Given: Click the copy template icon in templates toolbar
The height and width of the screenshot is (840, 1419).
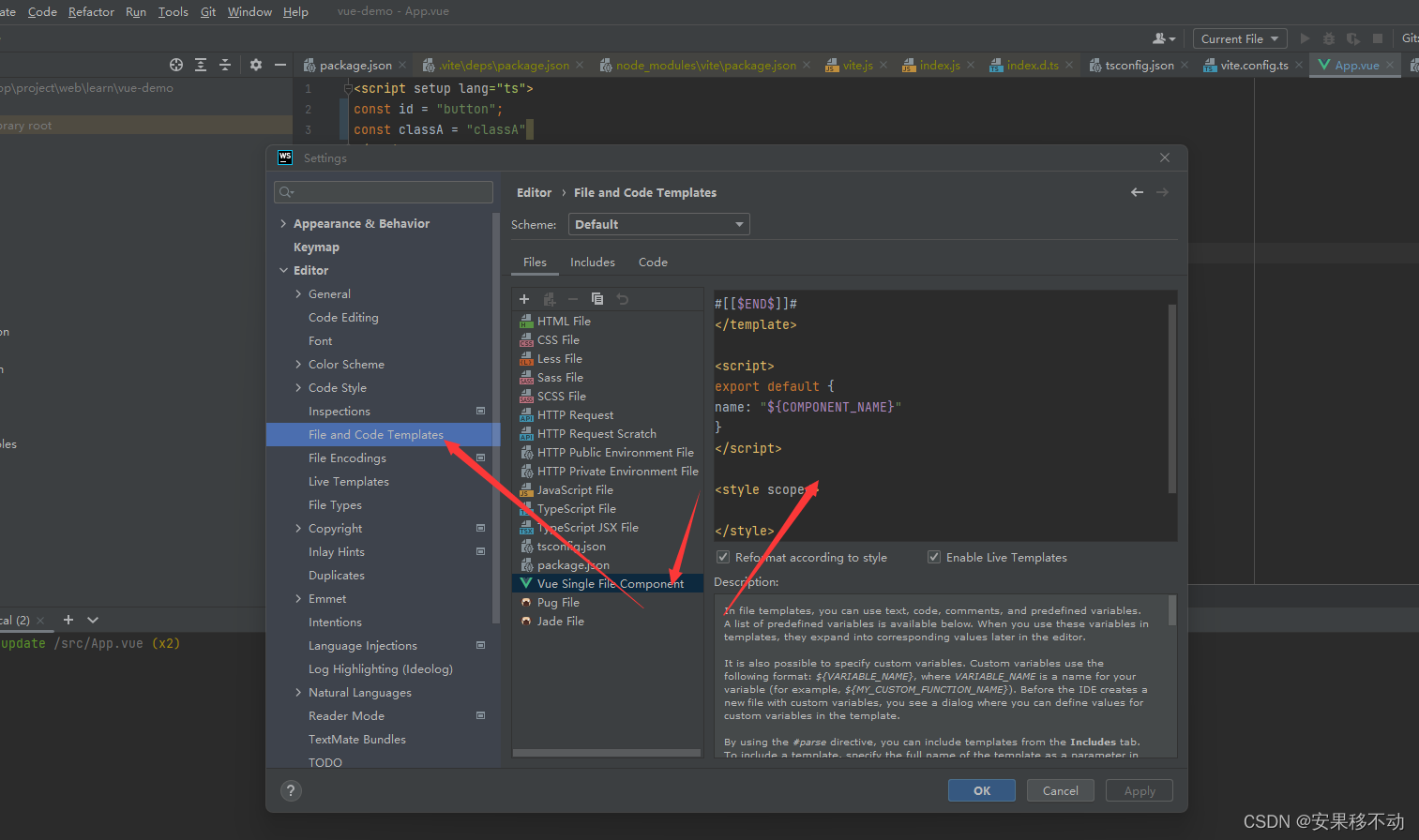Looking at the screenshot, I should (597, 299).
